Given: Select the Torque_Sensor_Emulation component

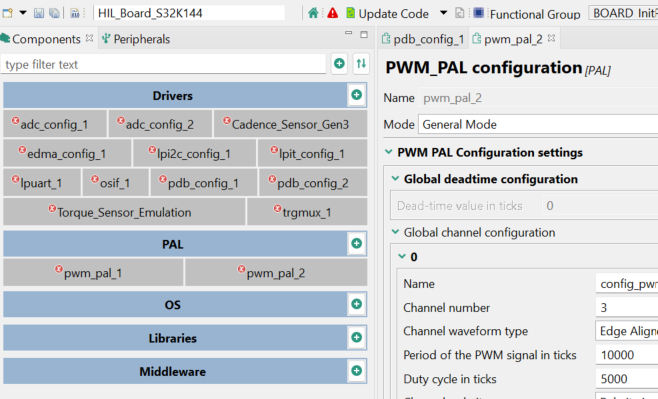Looking at the screenshot, I should tap(124, 212).
